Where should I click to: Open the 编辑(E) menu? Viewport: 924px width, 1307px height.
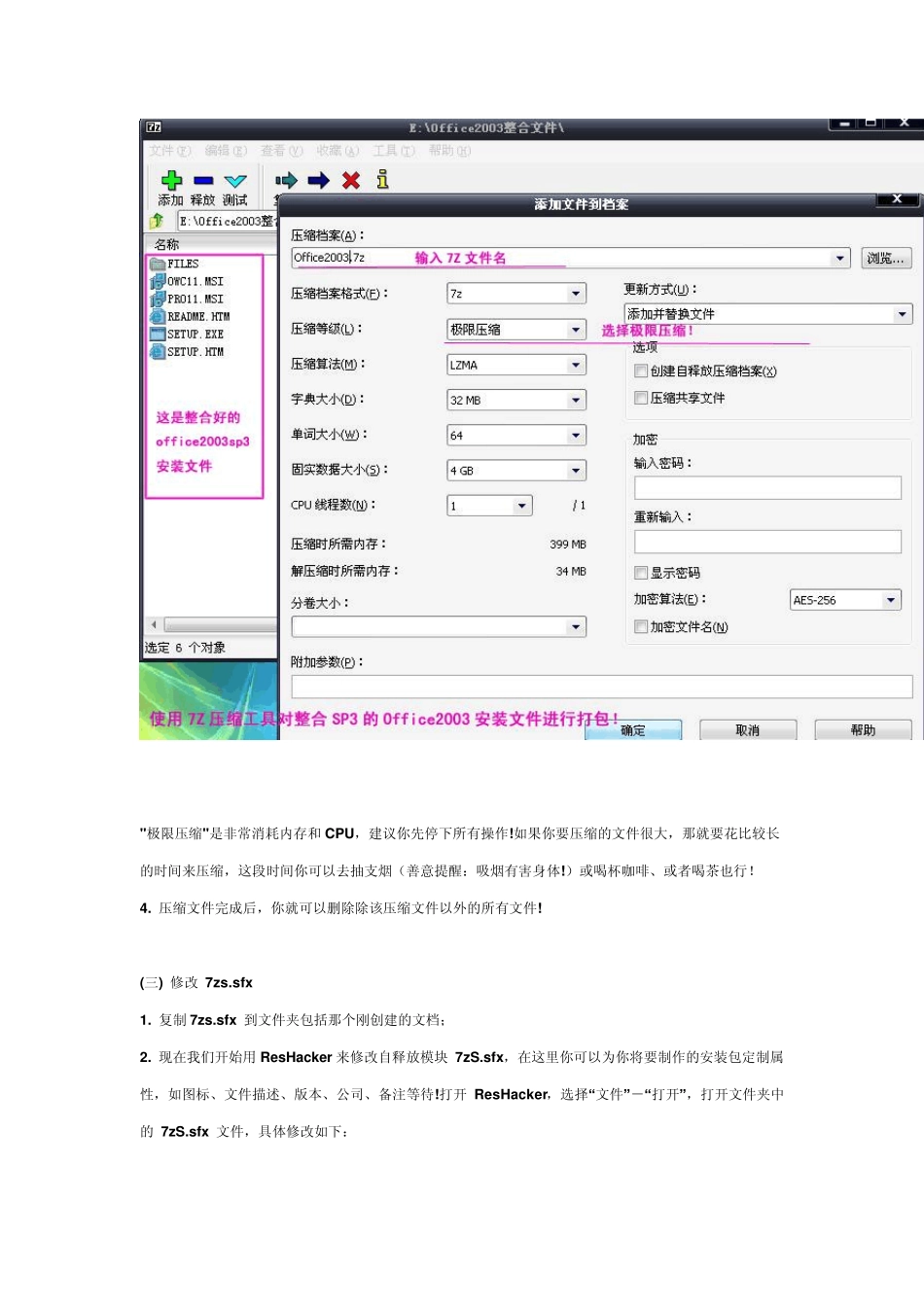(226, 151)
